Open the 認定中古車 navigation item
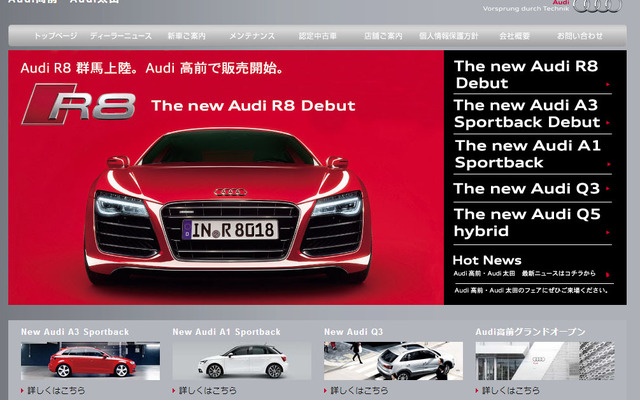This screenshot has width=640, height=400. click(x=318, y=36)
